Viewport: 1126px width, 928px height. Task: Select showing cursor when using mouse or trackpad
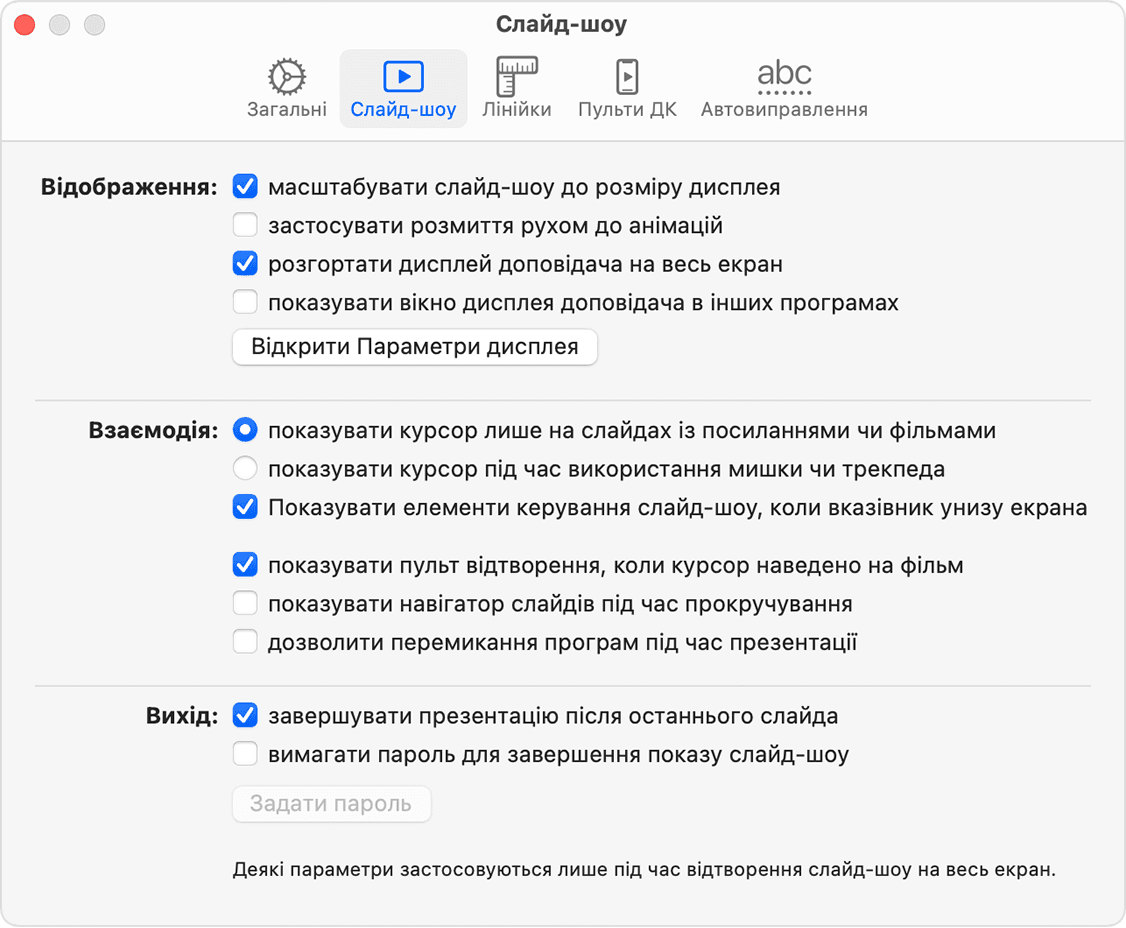pyautogui.click(x=245, y=468)
